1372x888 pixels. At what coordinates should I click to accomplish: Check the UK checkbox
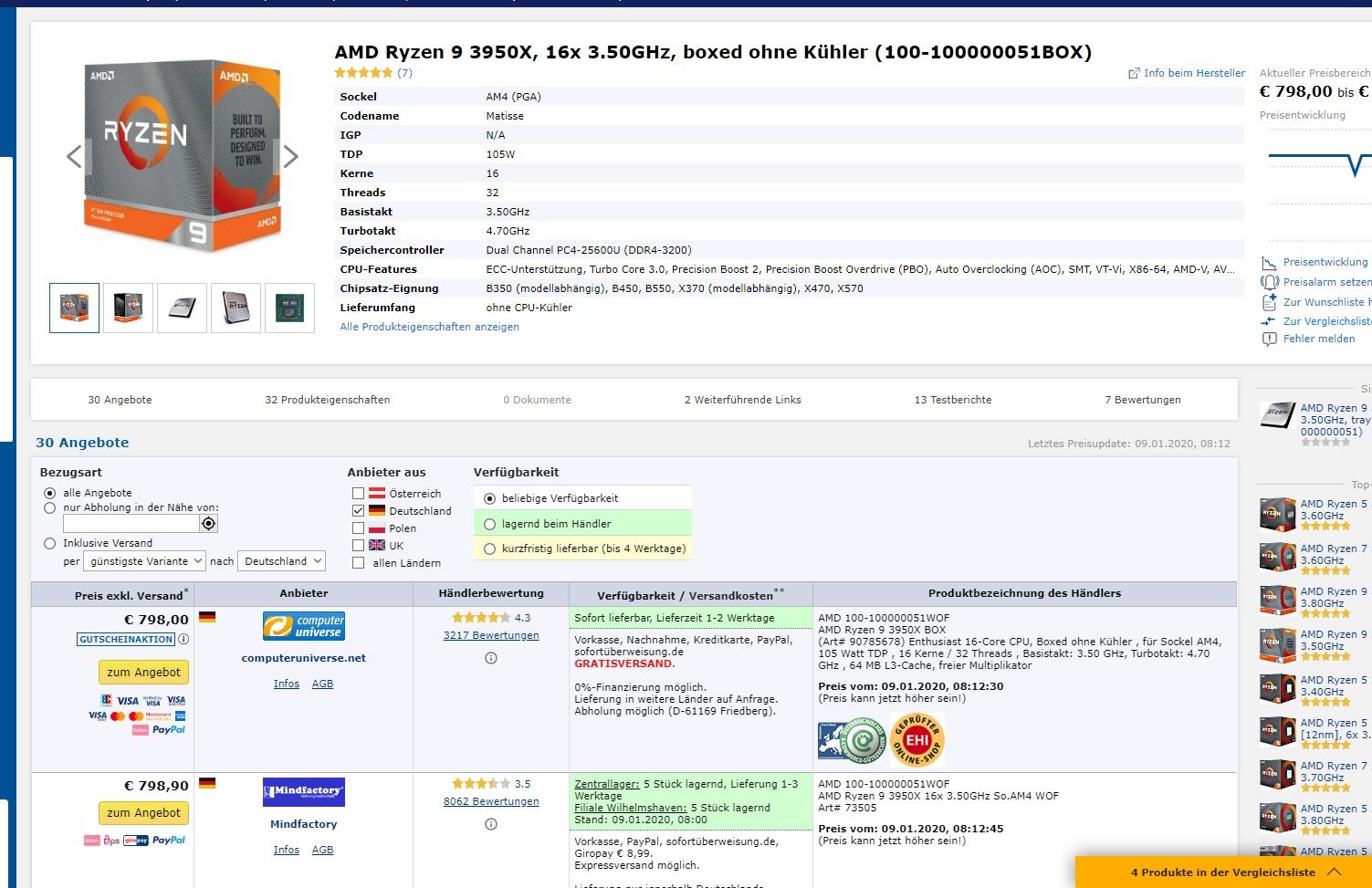click(359, 546)
